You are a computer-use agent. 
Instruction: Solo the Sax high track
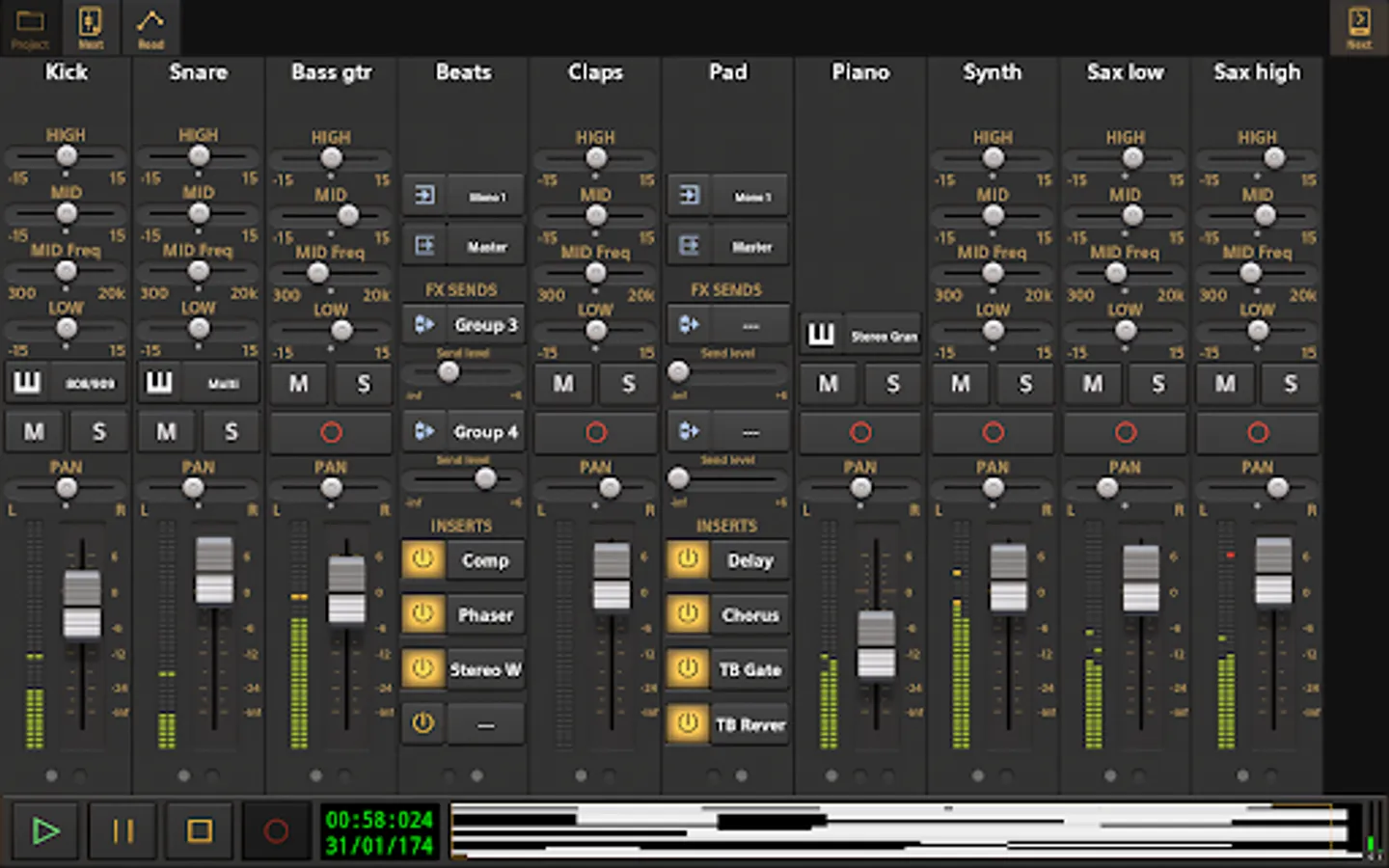(x=1291, y=384)
